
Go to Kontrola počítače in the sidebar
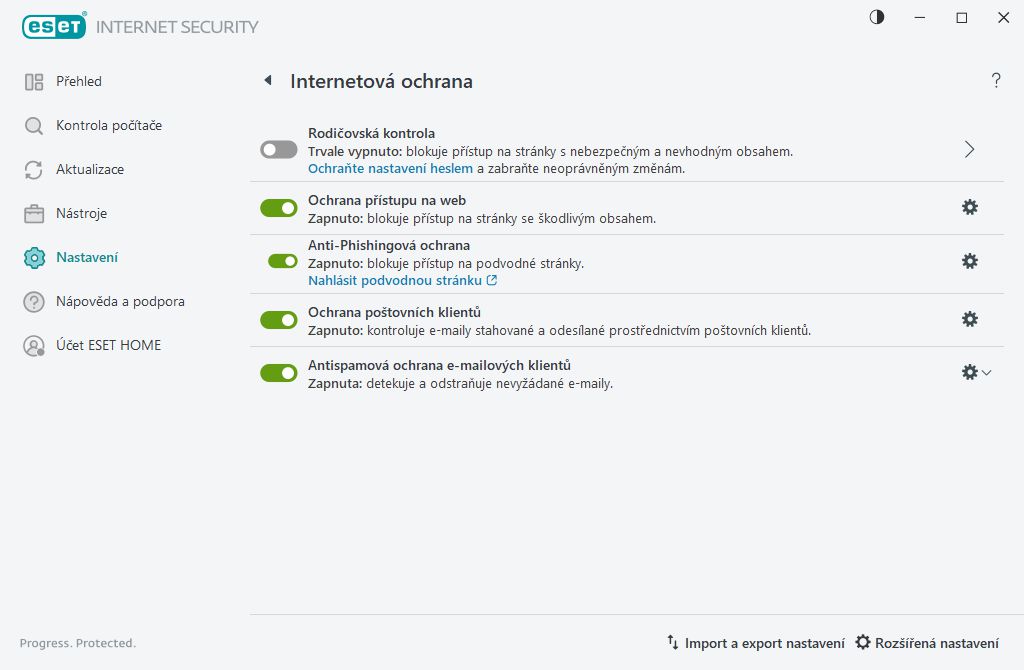tap(108, 125)
